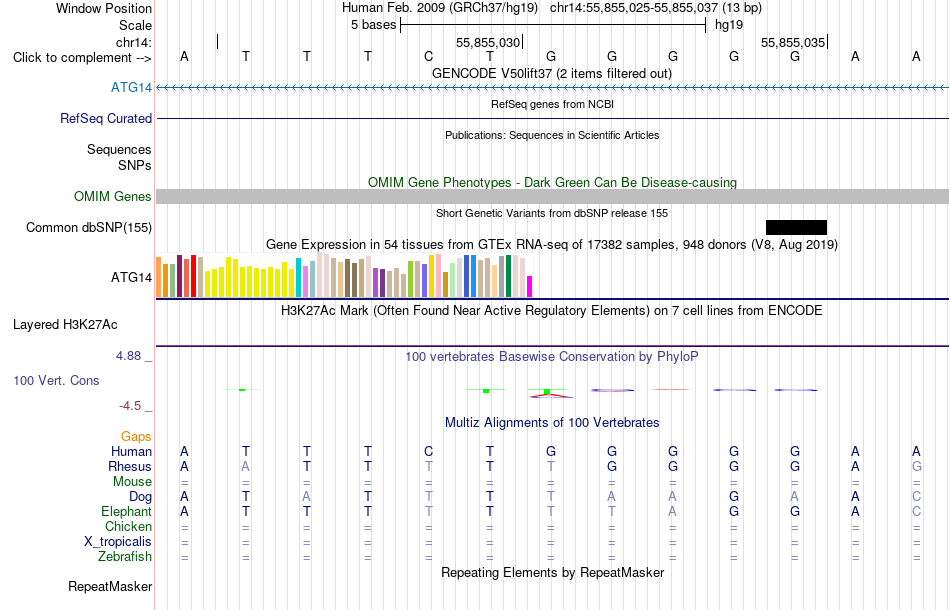The image size is (950, 610).
Task: Open the RepeatMasker track label
Action: point(110,586)
